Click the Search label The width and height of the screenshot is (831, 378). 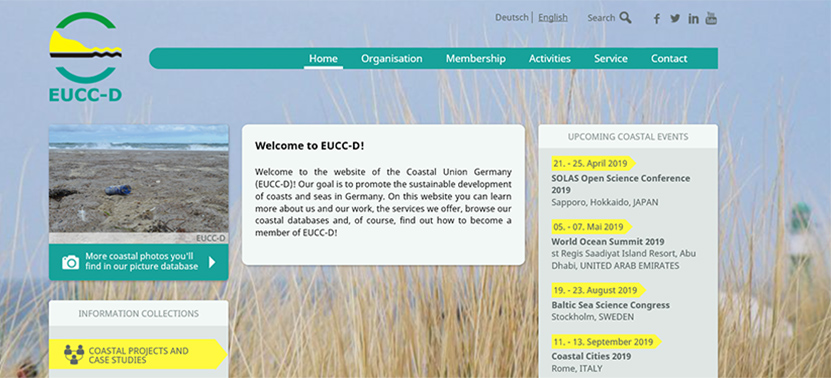coord(601,17)
